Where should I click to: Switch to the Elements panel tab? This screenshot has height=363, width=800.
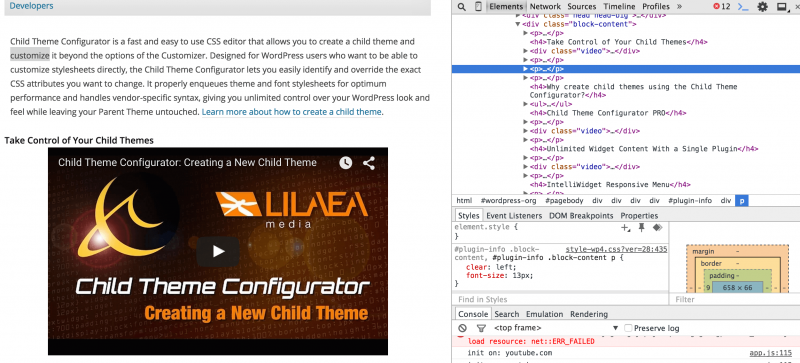506,7
